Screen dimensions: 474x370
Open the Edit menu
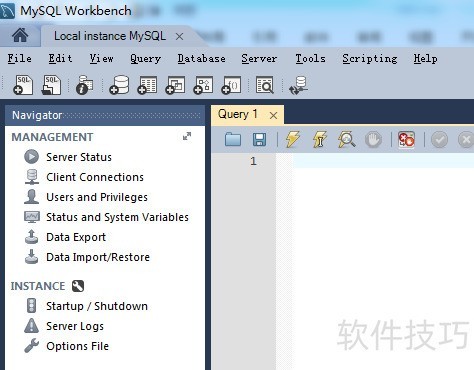(60, 58)
